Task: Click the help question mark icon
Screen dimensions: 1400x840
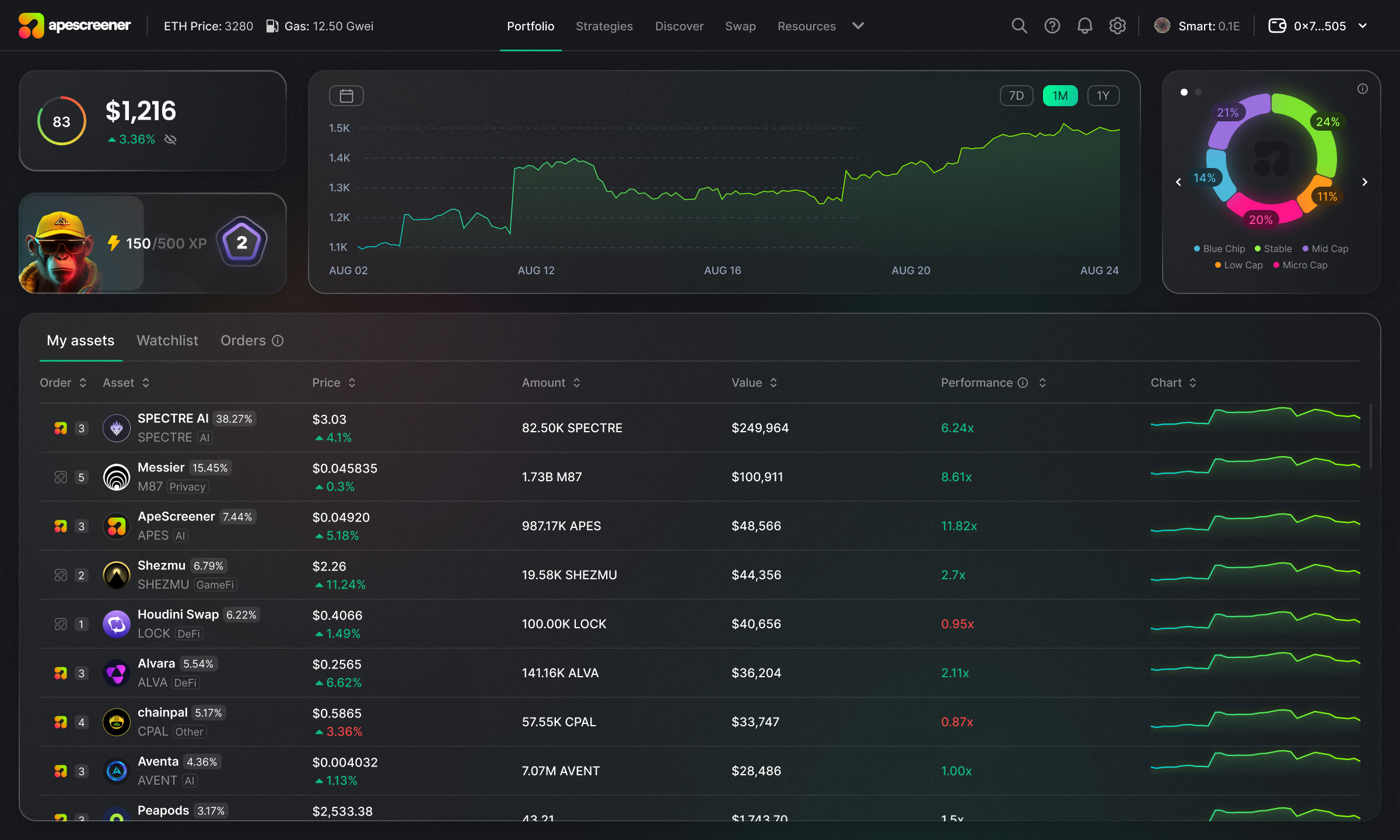Action: (x=1052, y=26)
